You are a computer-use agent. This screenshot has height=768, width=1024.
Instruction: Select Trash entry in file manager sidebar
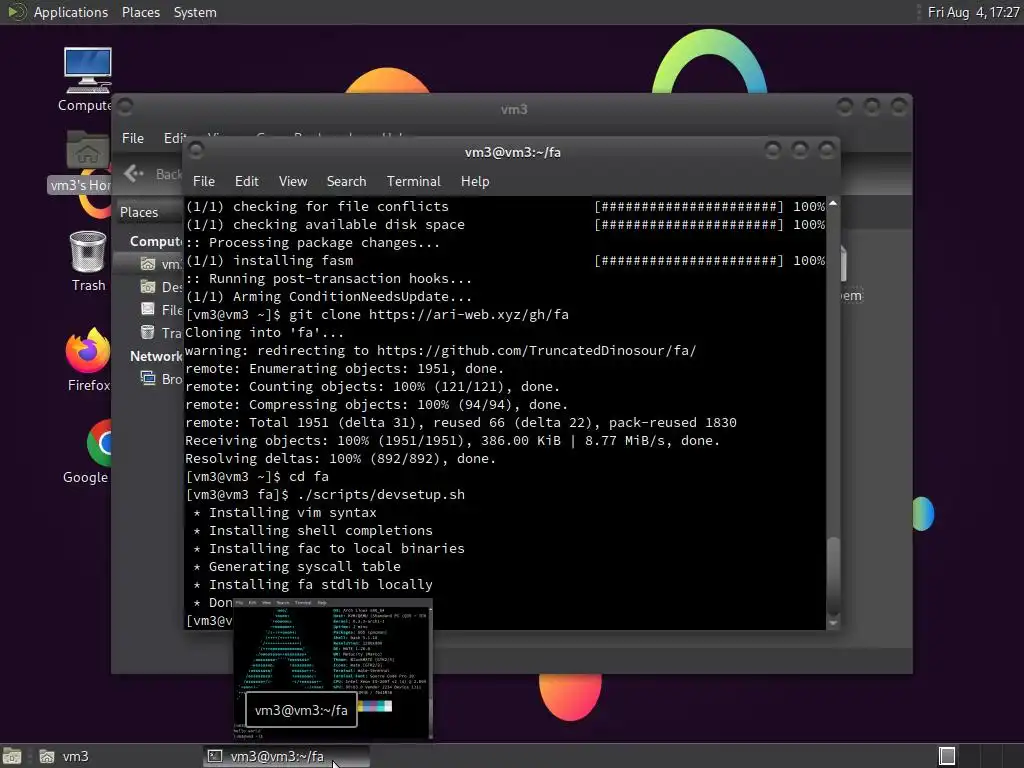pos(161,332)
